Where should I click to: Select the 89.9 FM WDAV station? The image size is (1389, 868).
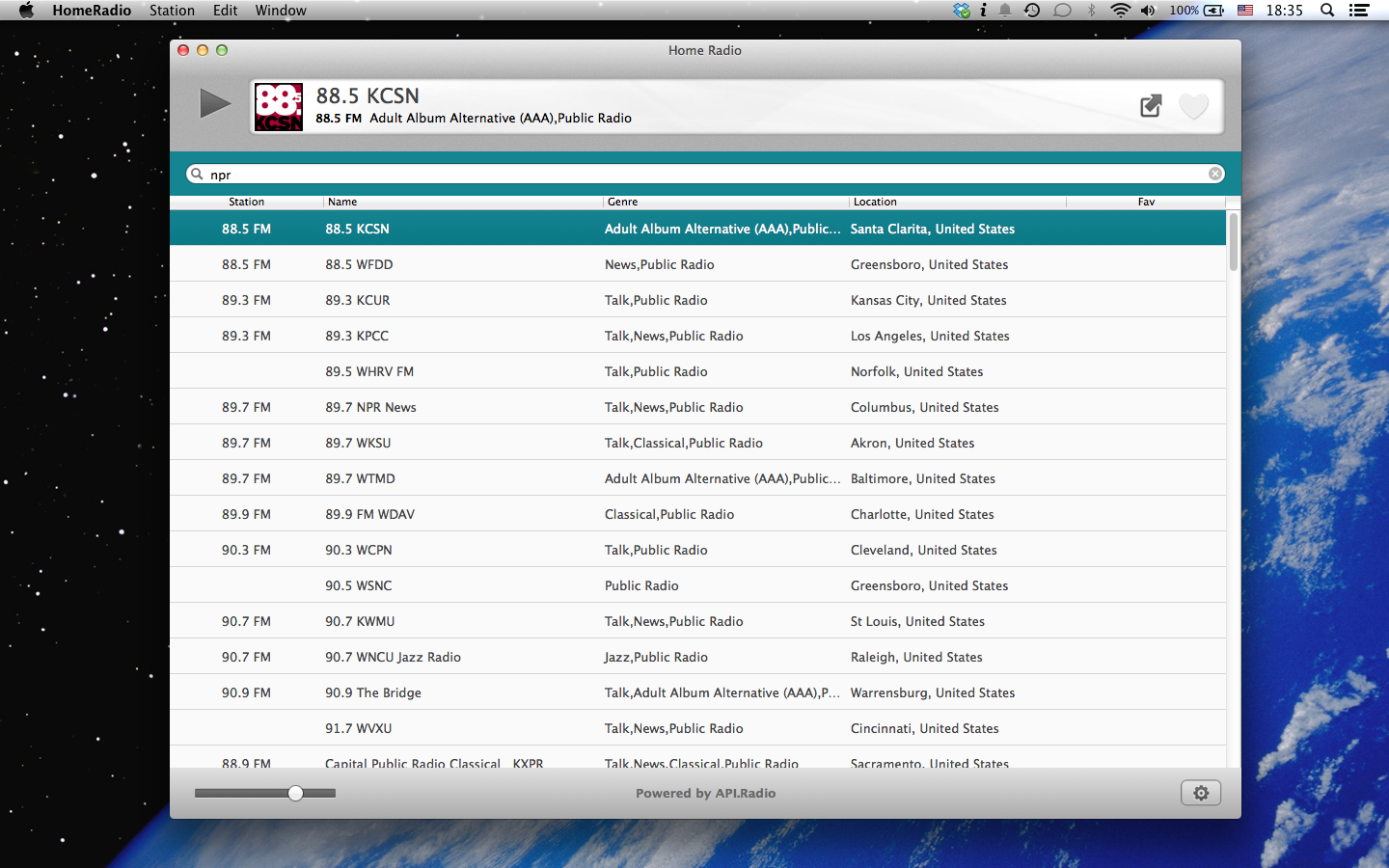tap(697, 514)
